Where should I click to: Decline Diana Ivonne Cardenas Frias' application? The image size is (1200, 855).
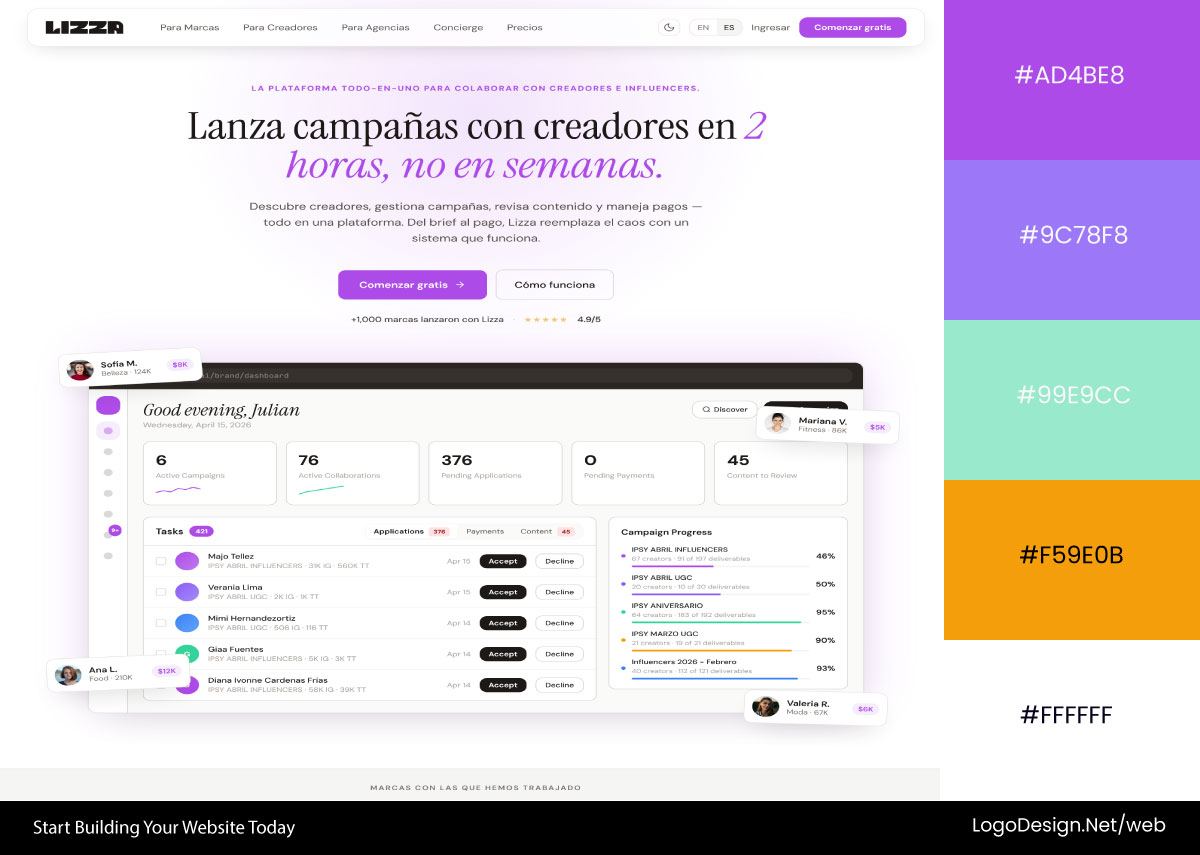(560, 685)
